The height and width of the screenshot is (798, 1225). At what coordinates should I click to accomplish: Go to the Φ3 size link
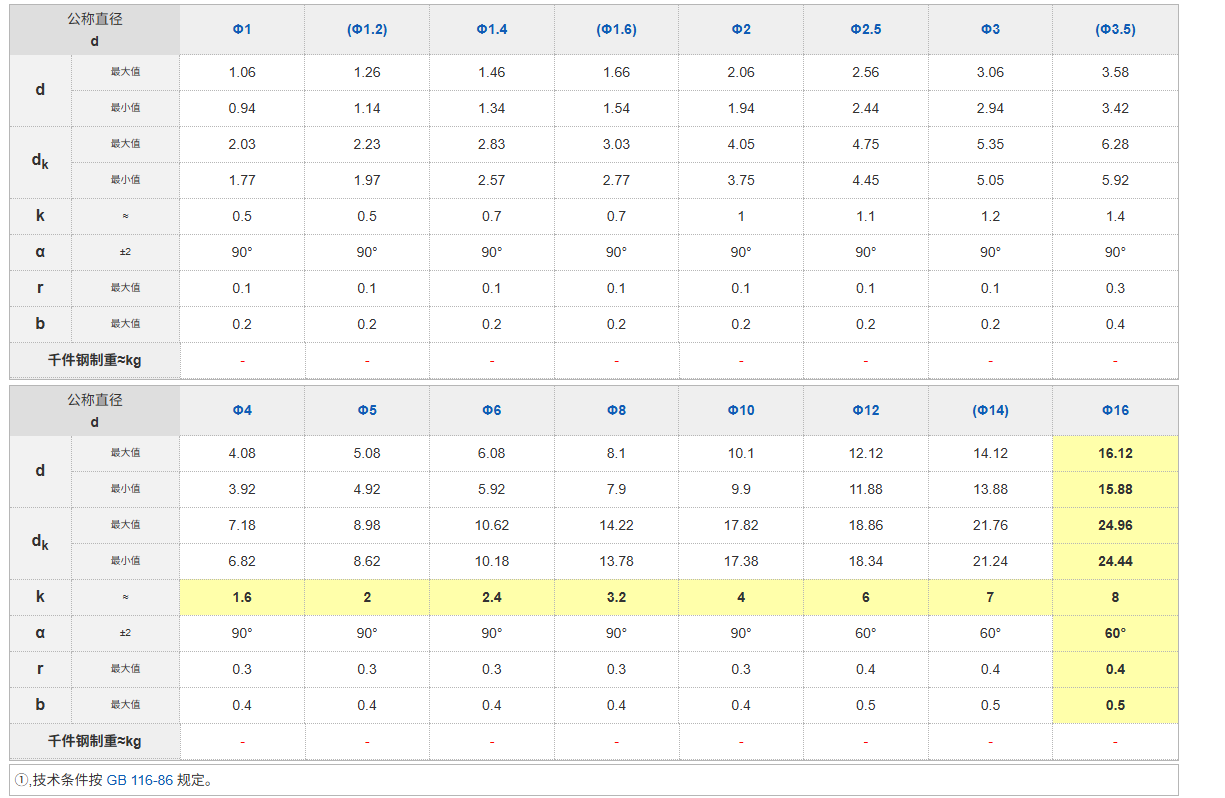coord(990,30)
